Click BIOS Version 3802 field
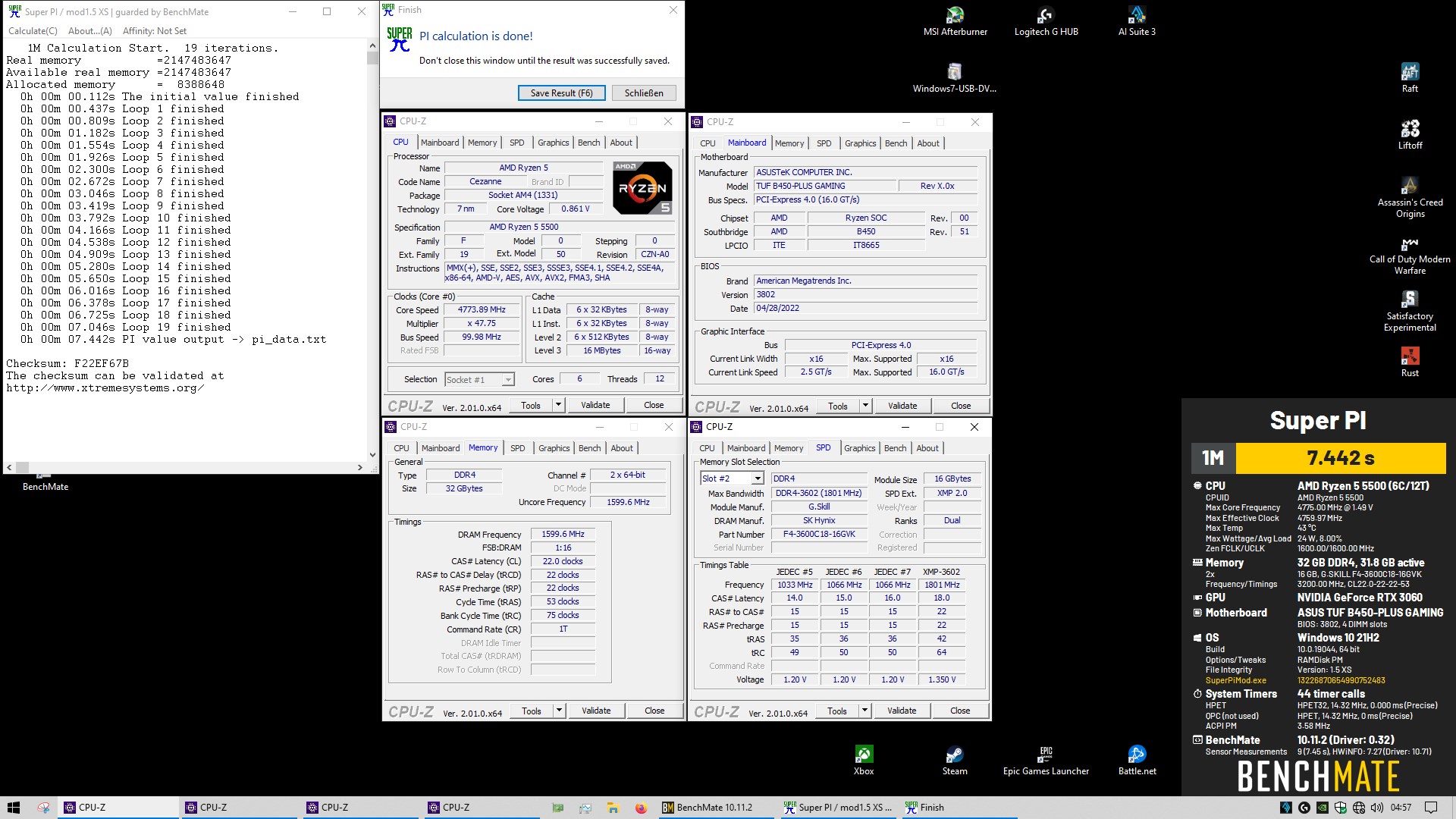 coord(865,294)
